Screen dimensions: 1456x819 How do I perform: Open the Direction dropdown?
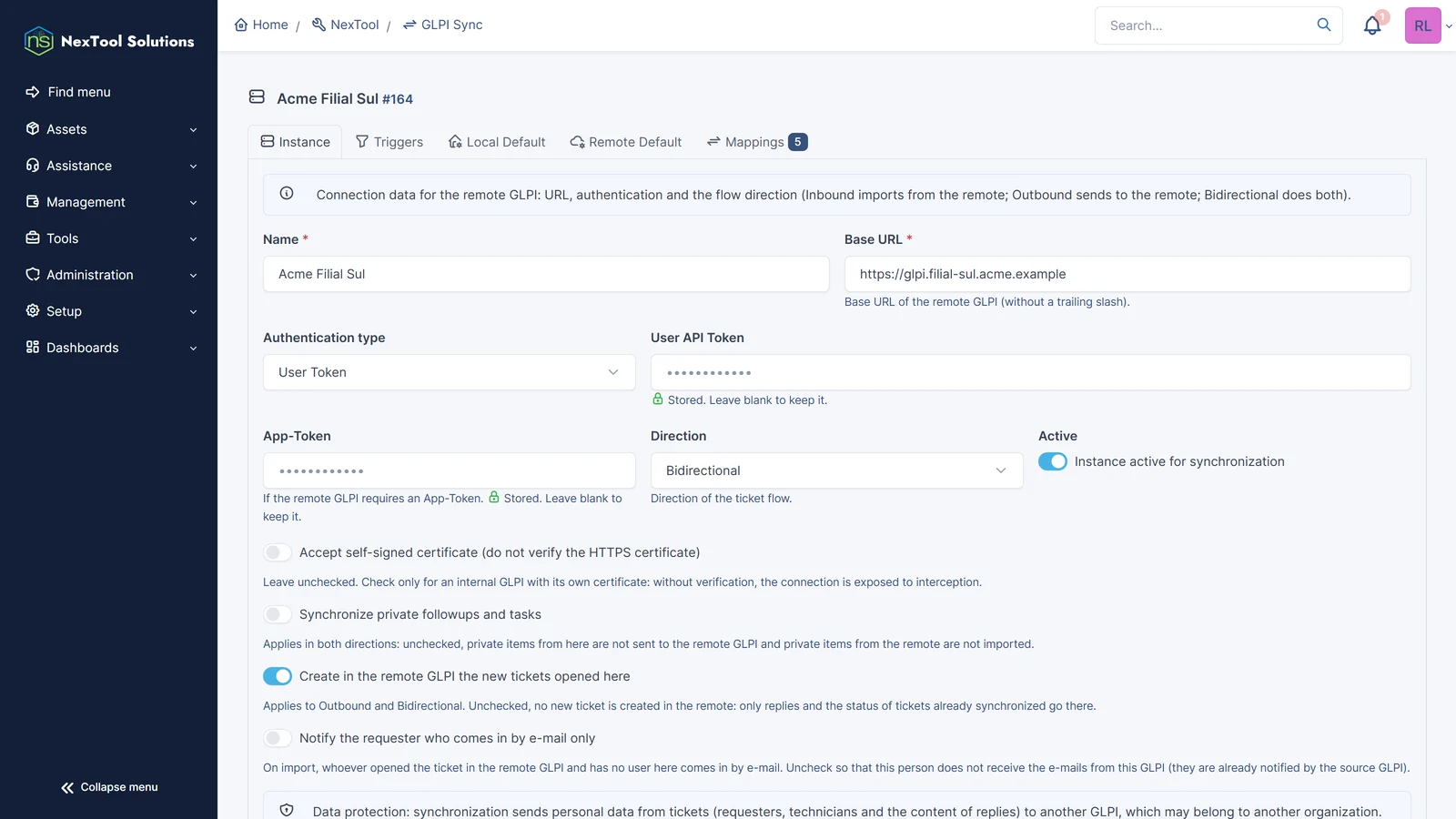tap(837, 470)
